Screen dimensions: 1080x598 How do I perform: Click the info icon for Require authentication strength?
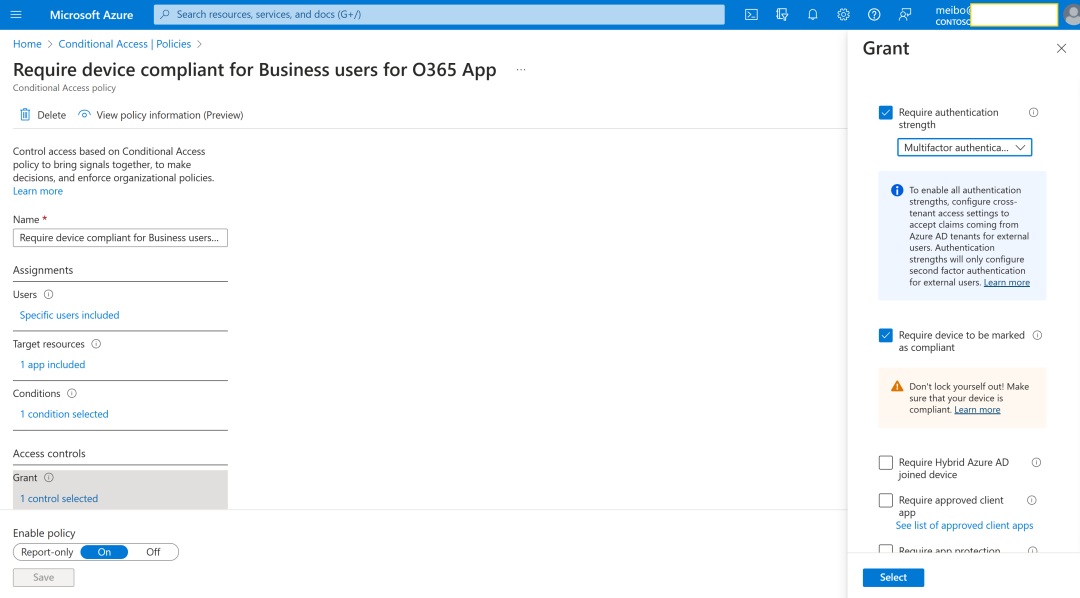[x=1033, y=112]
